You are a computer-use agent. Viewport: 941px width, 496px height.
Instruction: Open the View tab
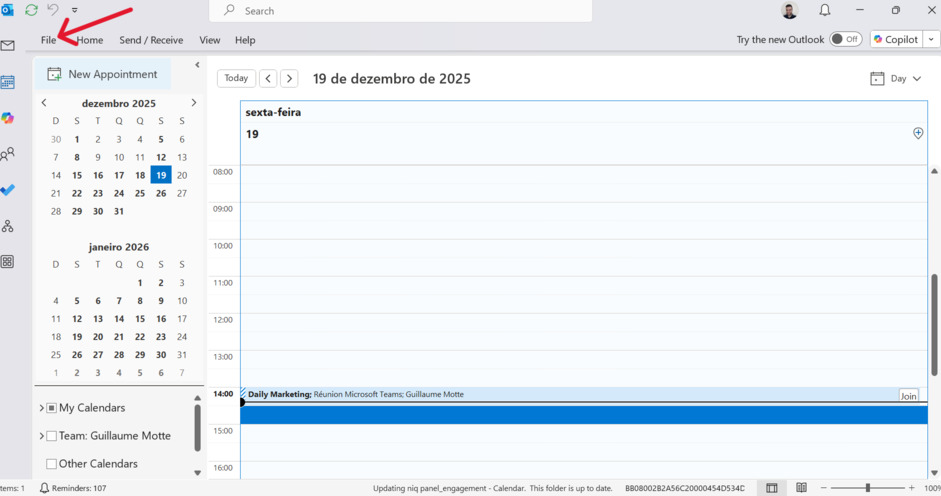tap(209, 40)
